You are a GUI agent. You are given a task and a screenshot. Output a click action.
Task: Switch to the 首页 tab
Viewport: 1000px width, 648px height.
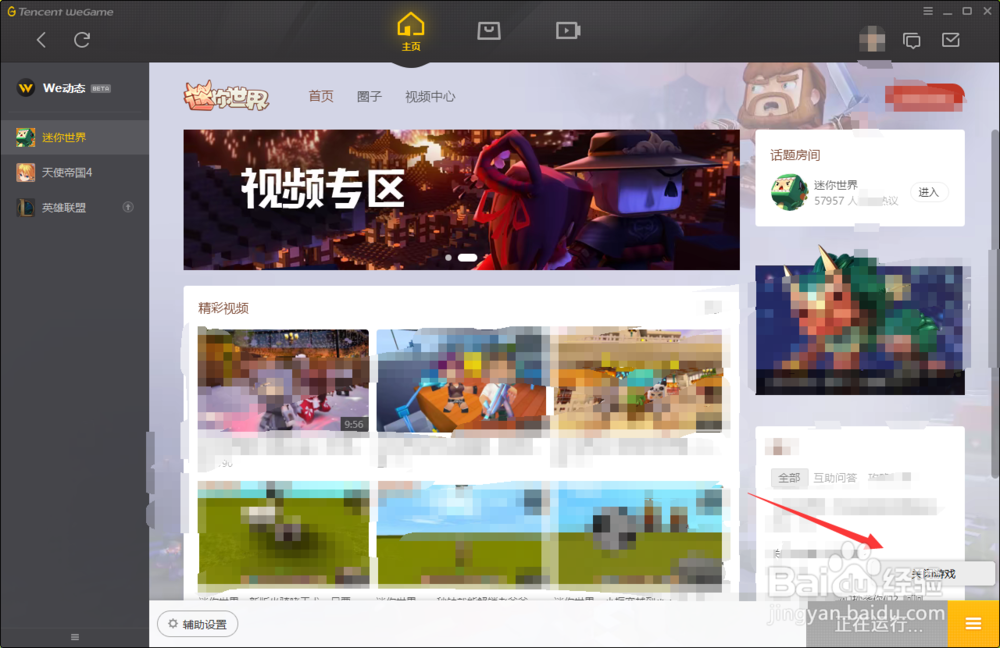tap(321, 96)
